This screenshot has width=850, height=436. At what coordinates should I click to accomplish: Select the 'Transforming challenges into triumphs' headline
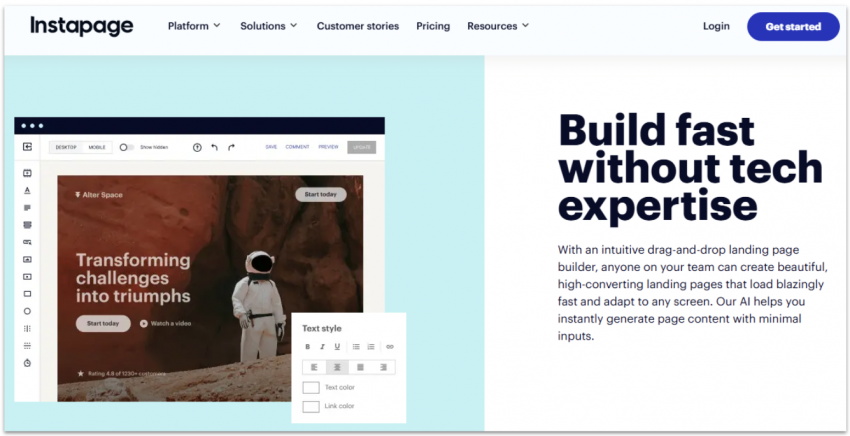click(133, 278)
